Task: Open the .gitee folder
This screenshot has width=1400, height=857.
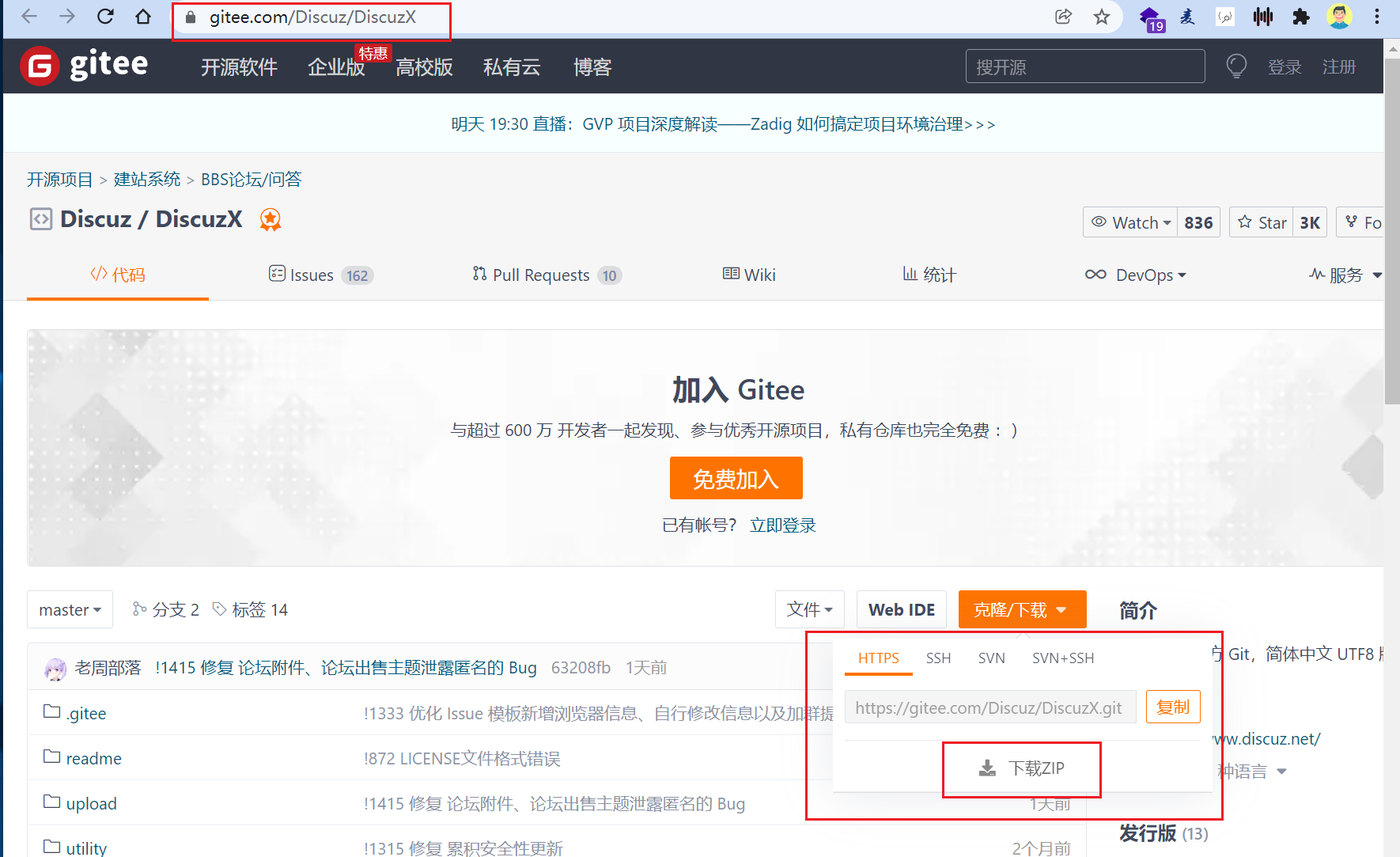Action: tap(86, 713)
